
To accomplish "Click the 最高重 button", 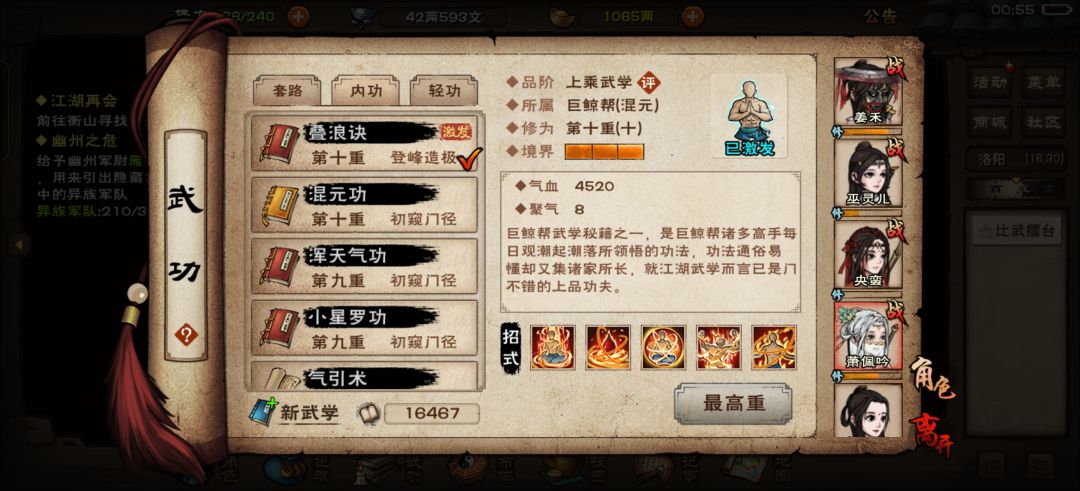I will click(x=733, y=404).
